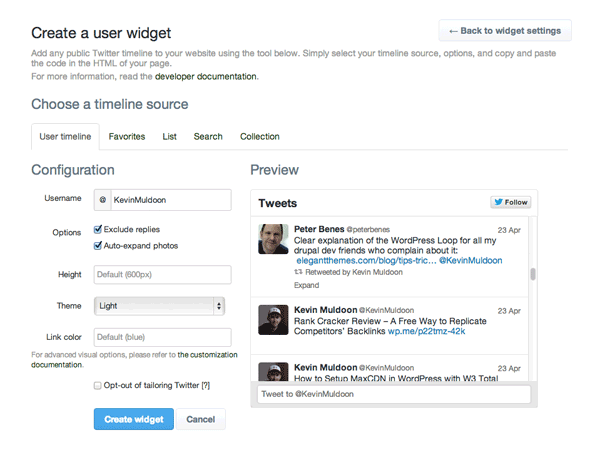The width and height of the screenshot is (600, 450).
Task: Click the preview timeline scrollbar thumb
Action: [x=533, y=274]
